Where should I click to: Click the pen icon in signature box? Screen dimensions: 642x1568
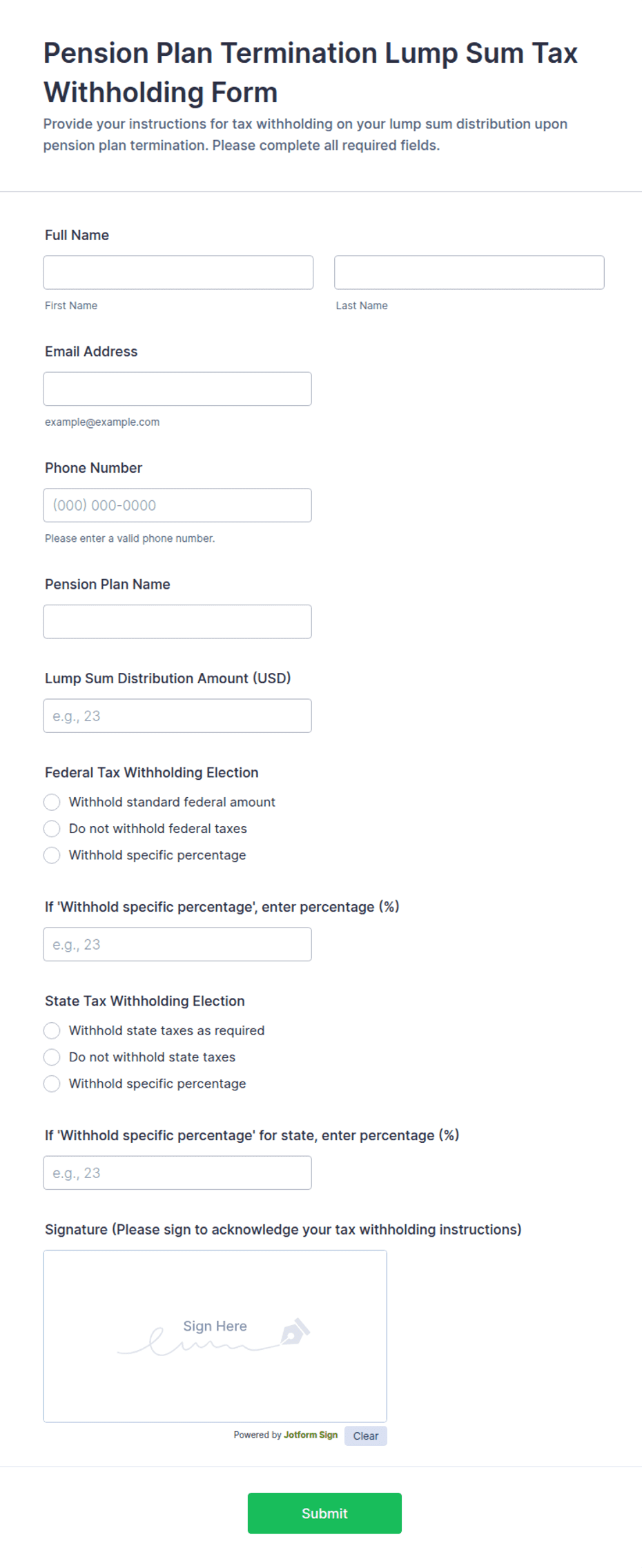pos(295,1332)
